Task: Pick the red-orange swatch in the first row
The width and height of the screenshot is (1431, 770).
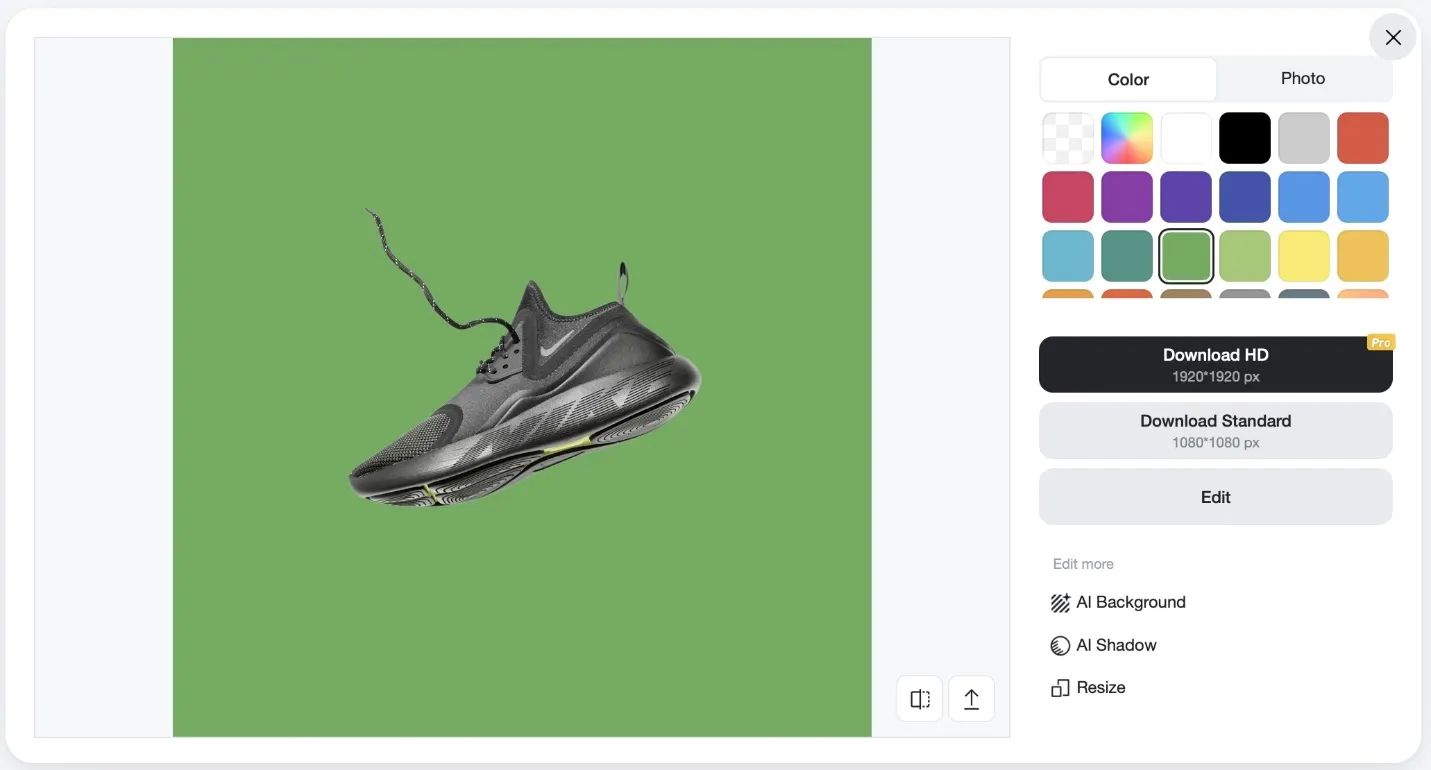Action: (1363, 138)
